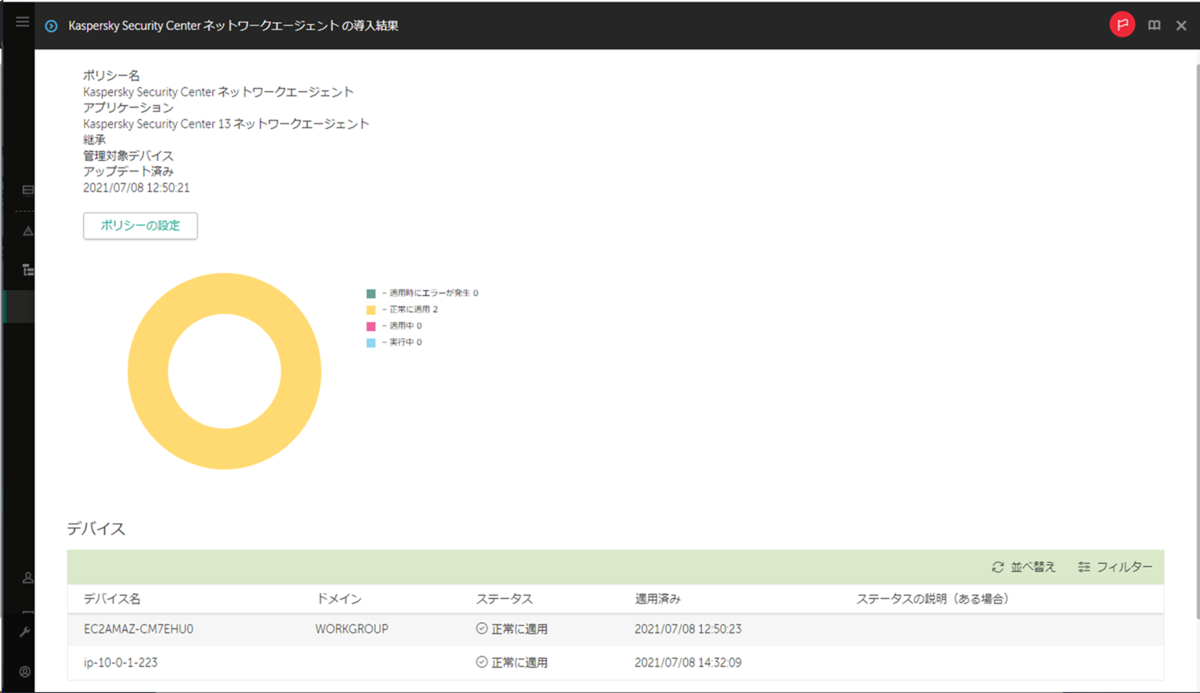Click the light blue 実行中 legend swatch
This screenshot has height=693, width=1200.
pyautogui.click(x=370, y=343)
